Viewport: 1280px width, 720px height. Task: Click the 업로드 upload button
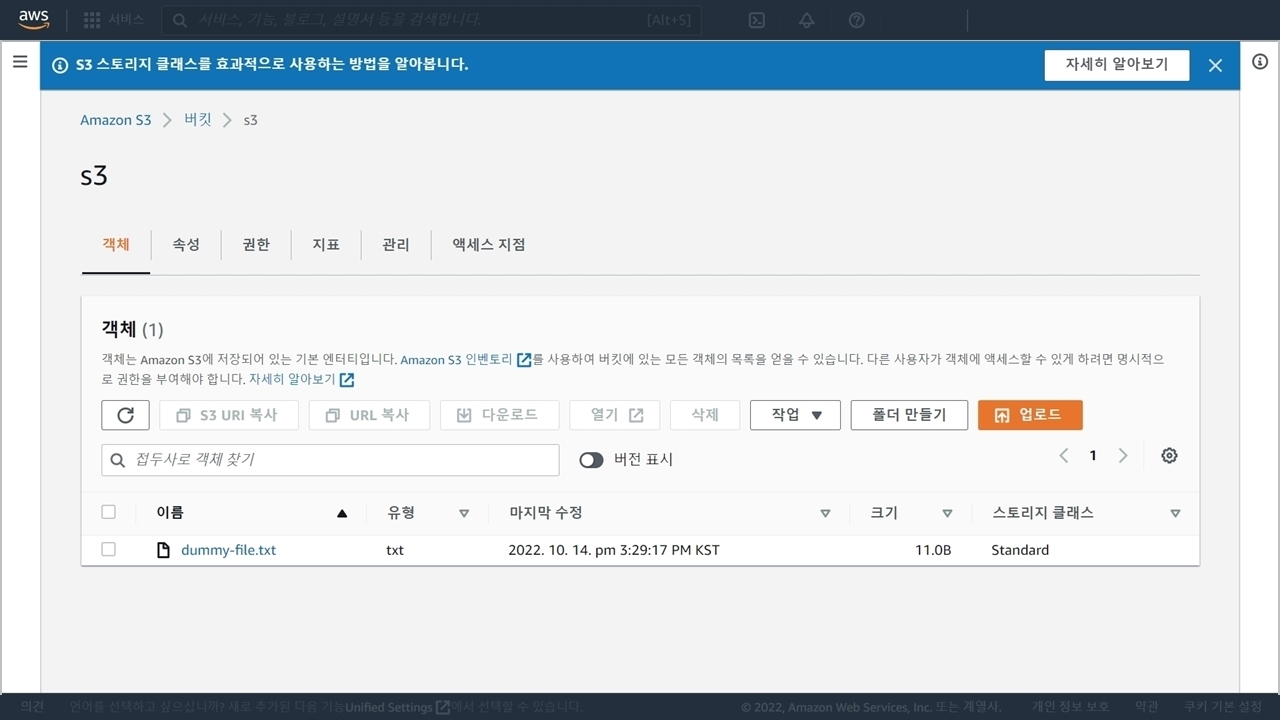[1030, 415]
